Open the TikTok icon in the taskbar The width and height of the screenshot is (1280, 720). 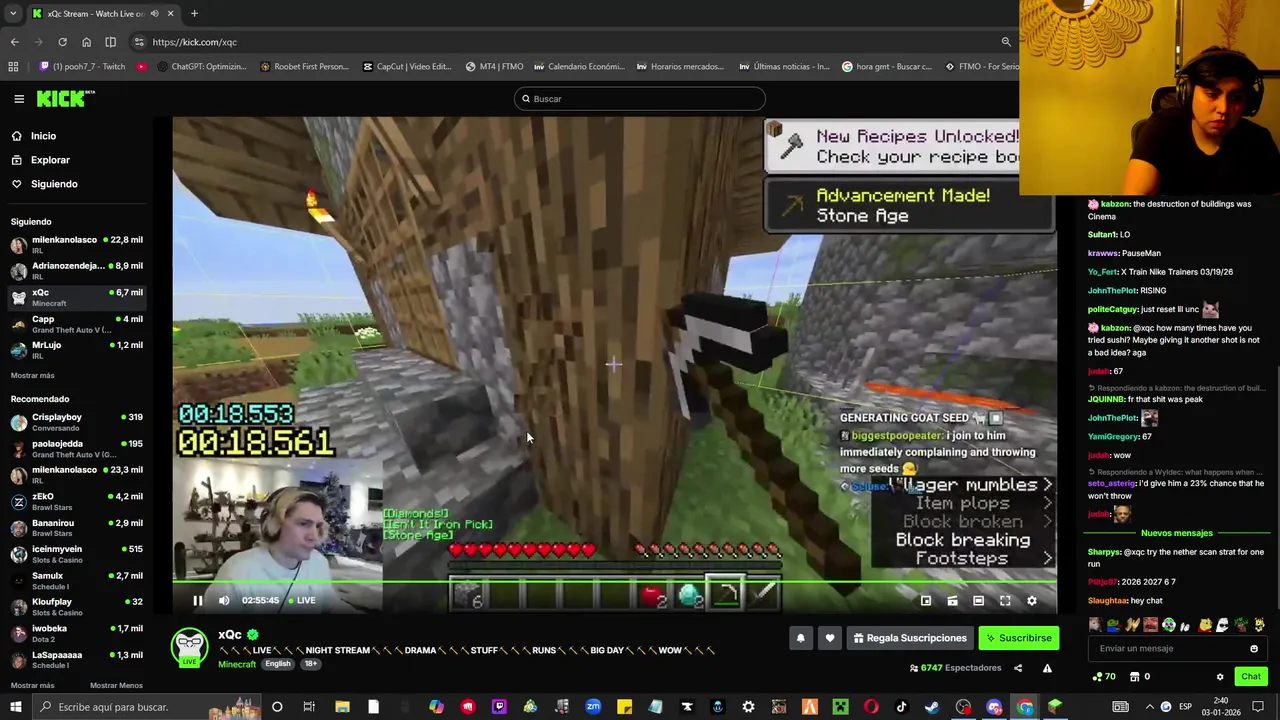tap(901, 707)
